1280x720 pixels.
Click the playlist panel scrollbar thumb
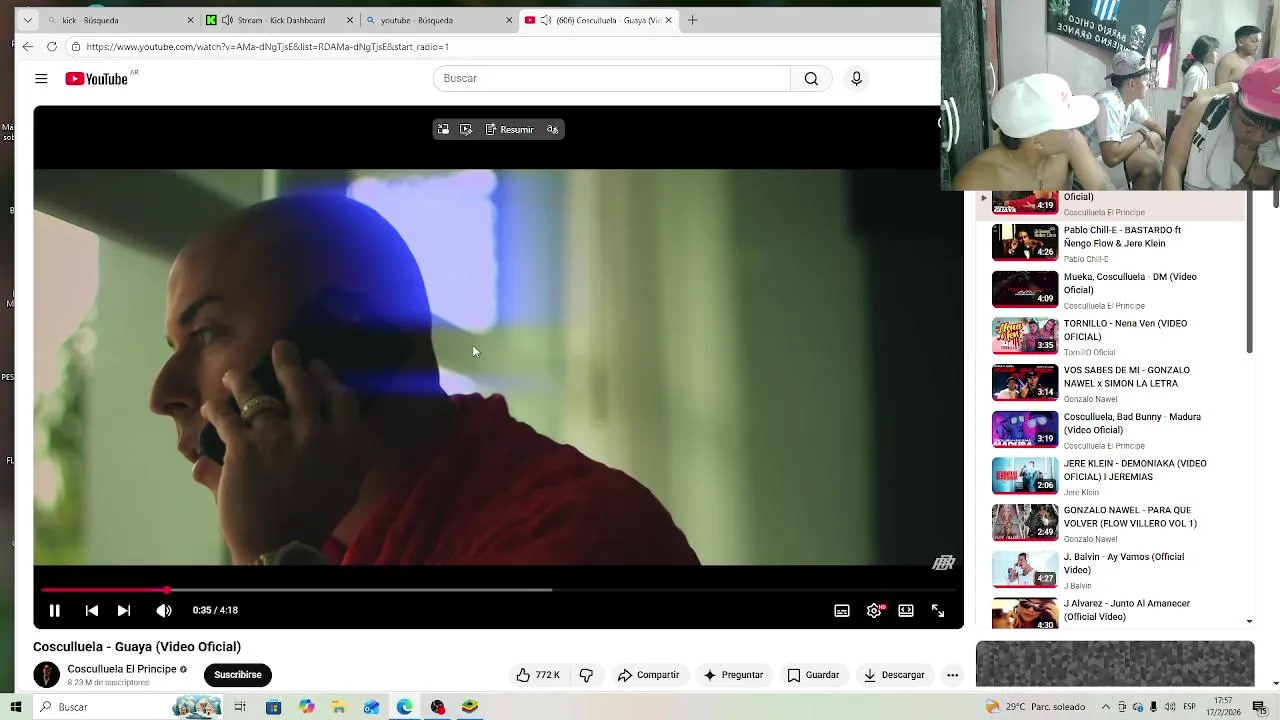(1249, 273)
